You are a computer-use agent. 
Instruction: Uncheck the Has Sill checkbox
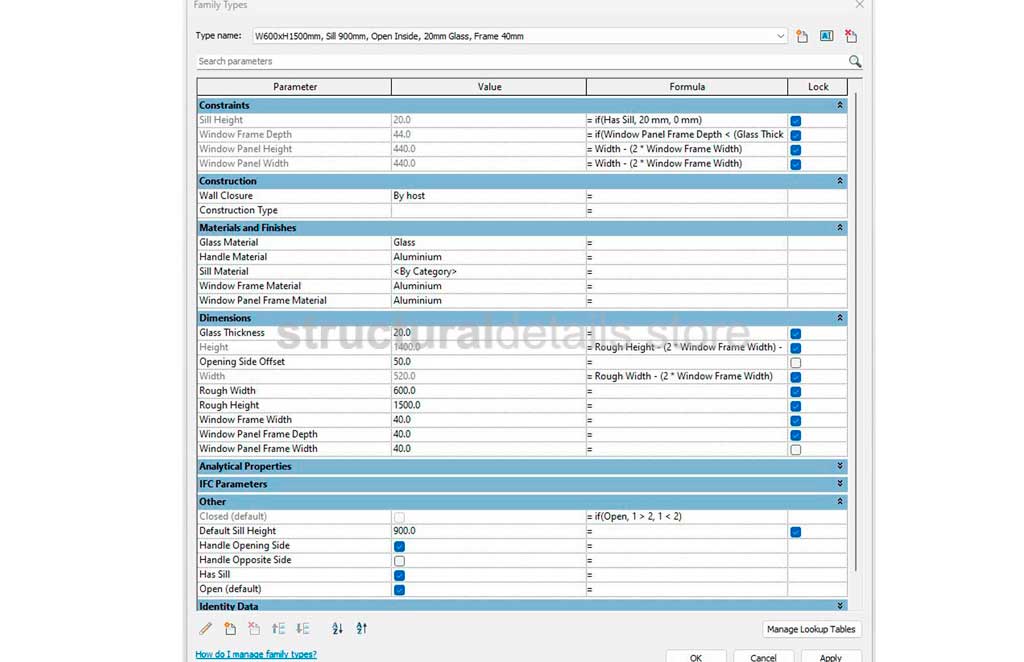[399, 575]
